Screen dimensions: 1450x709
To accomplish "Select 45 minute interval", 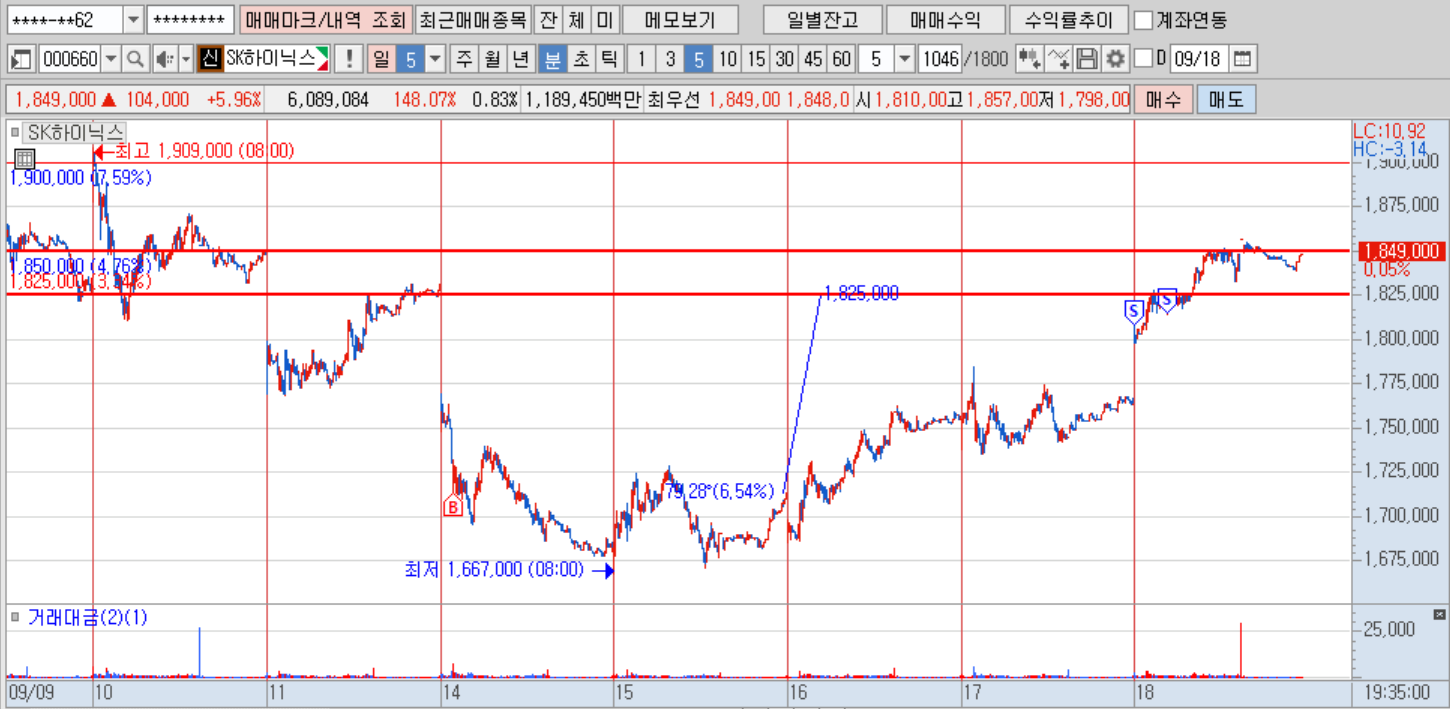I will [x=813, y=59].
